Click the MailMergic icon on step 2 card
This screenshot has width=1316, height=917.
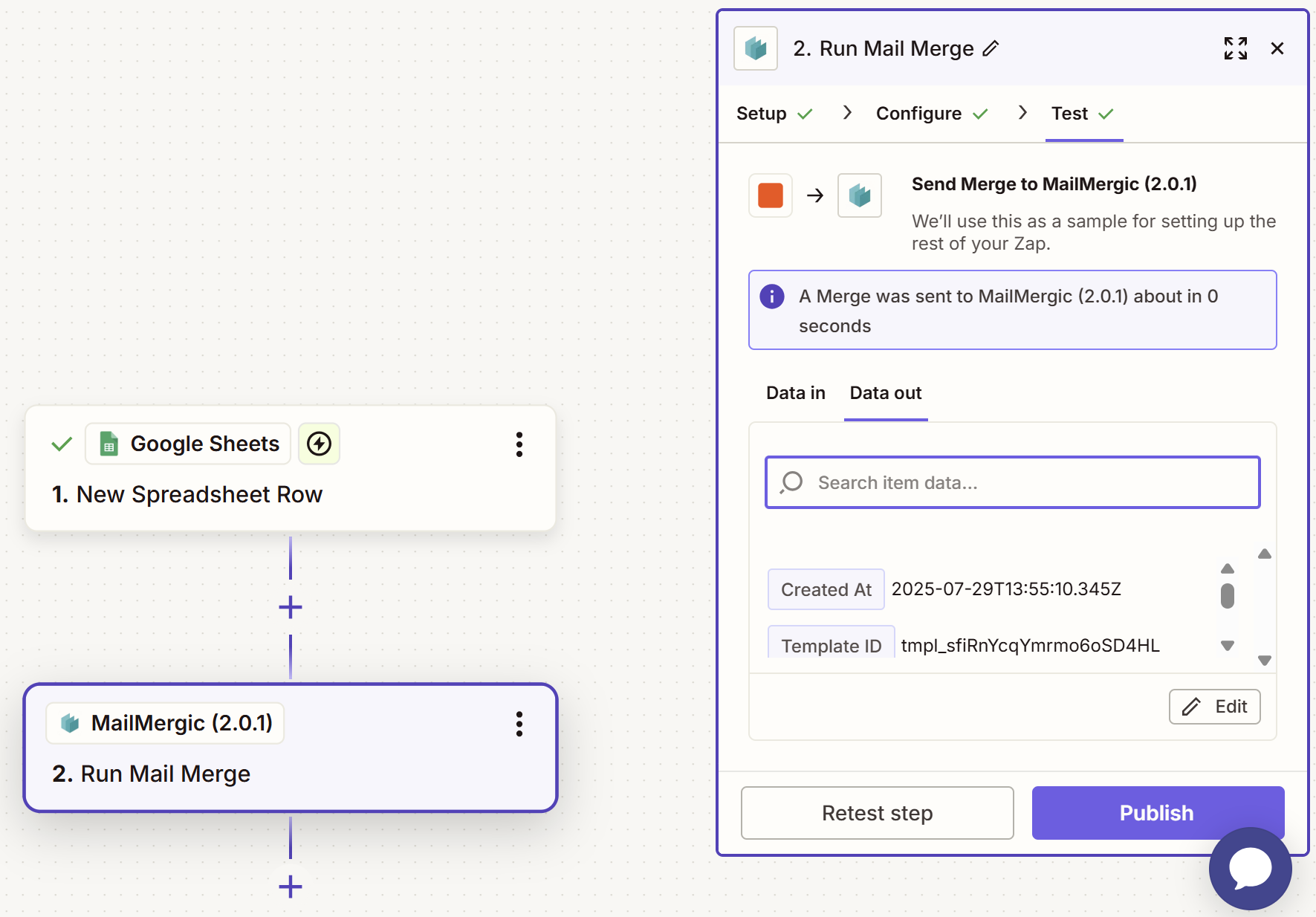click(68, 722)
